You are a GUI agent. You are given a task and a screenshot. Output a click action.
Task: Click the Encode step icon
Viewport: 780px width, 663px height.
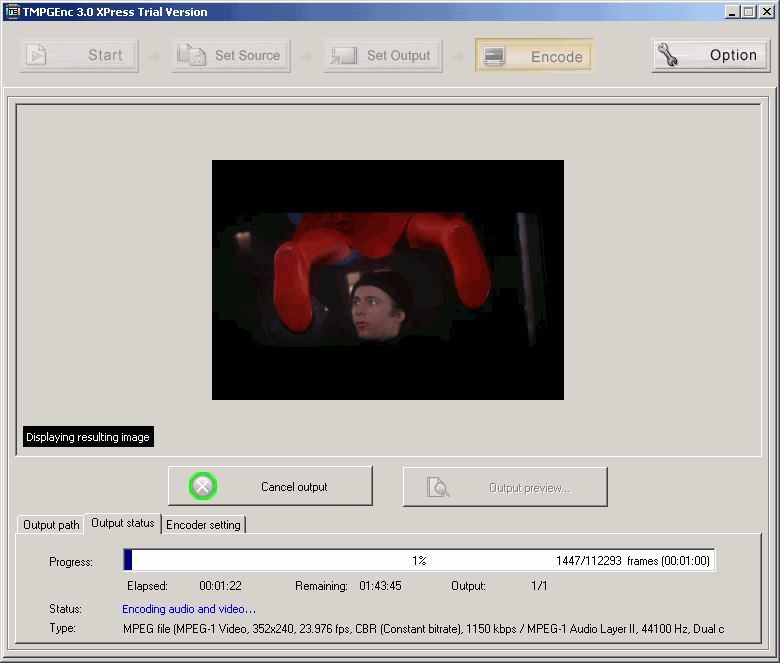tap(494, 56)
